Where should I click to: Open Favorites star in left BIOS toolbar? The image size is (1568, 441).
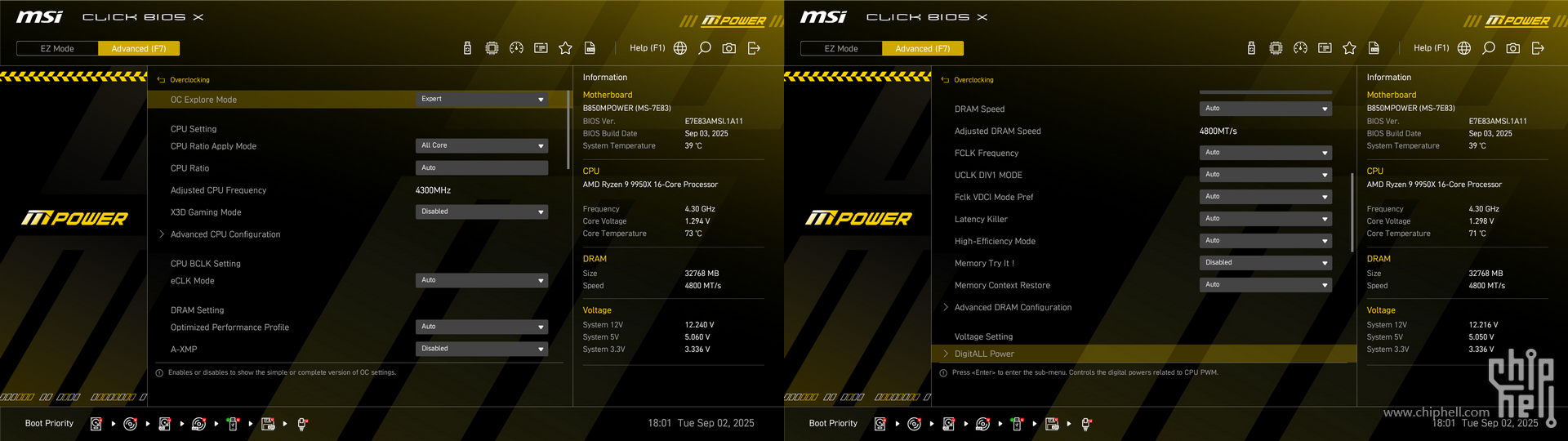point(565,48)
